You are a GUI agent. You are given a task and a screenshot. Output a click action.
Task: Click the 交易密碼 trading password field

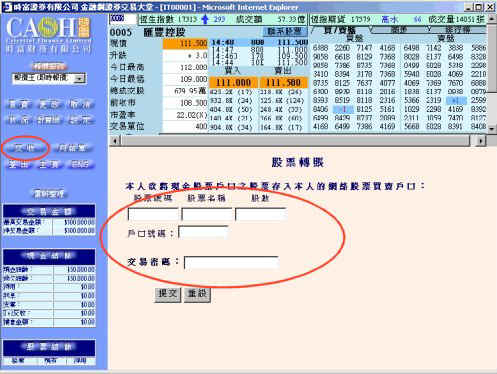tap(231, 262)
